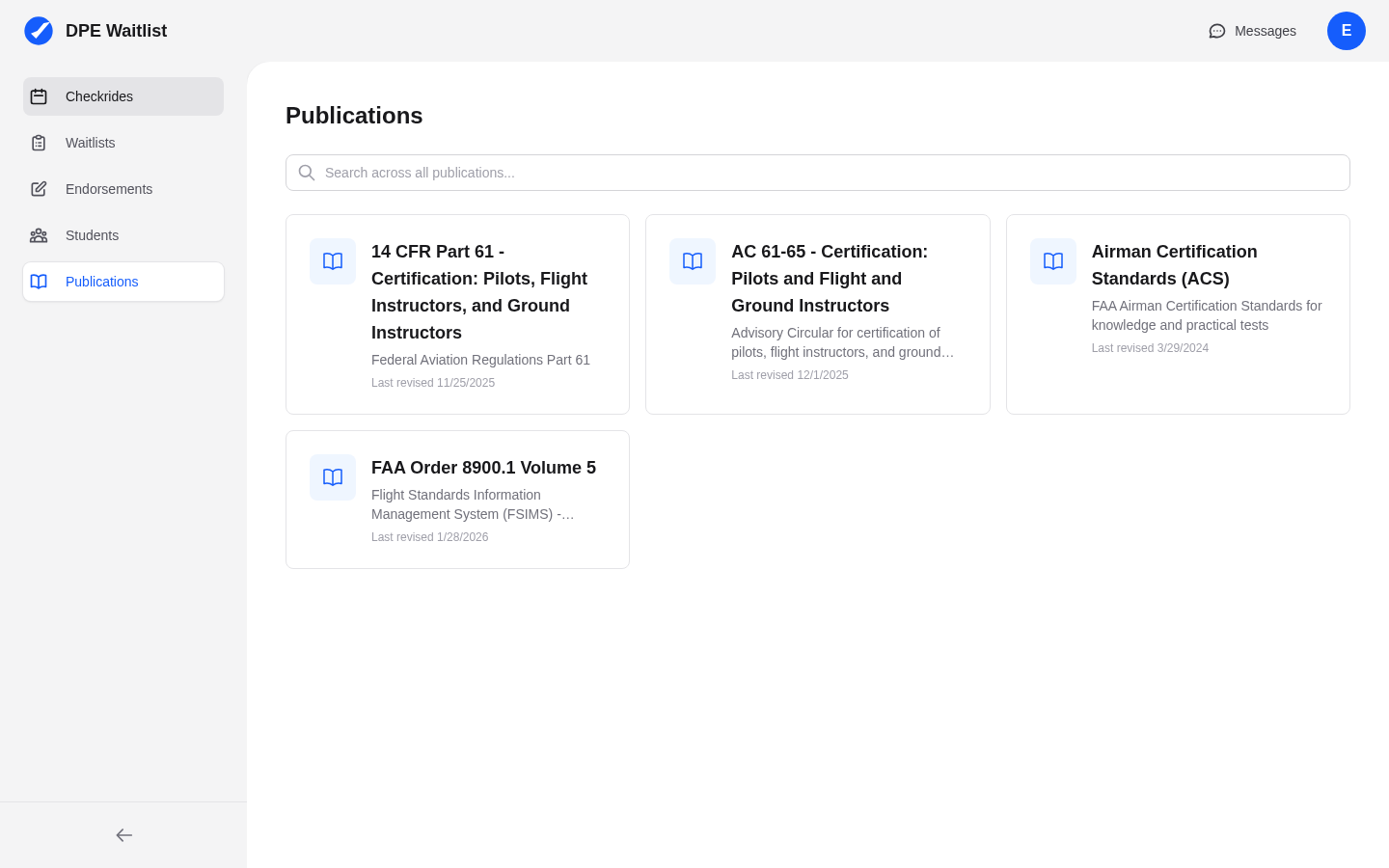
Task: Go to the Waitlists section
Action: coord(91,143)
